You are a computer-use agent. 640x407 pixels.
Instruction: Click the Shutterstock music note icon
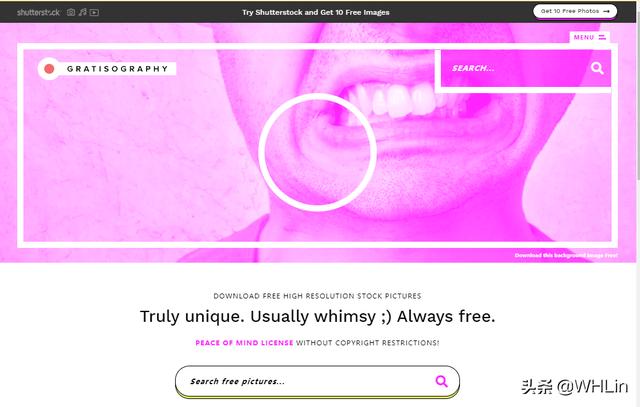(82, 12)
